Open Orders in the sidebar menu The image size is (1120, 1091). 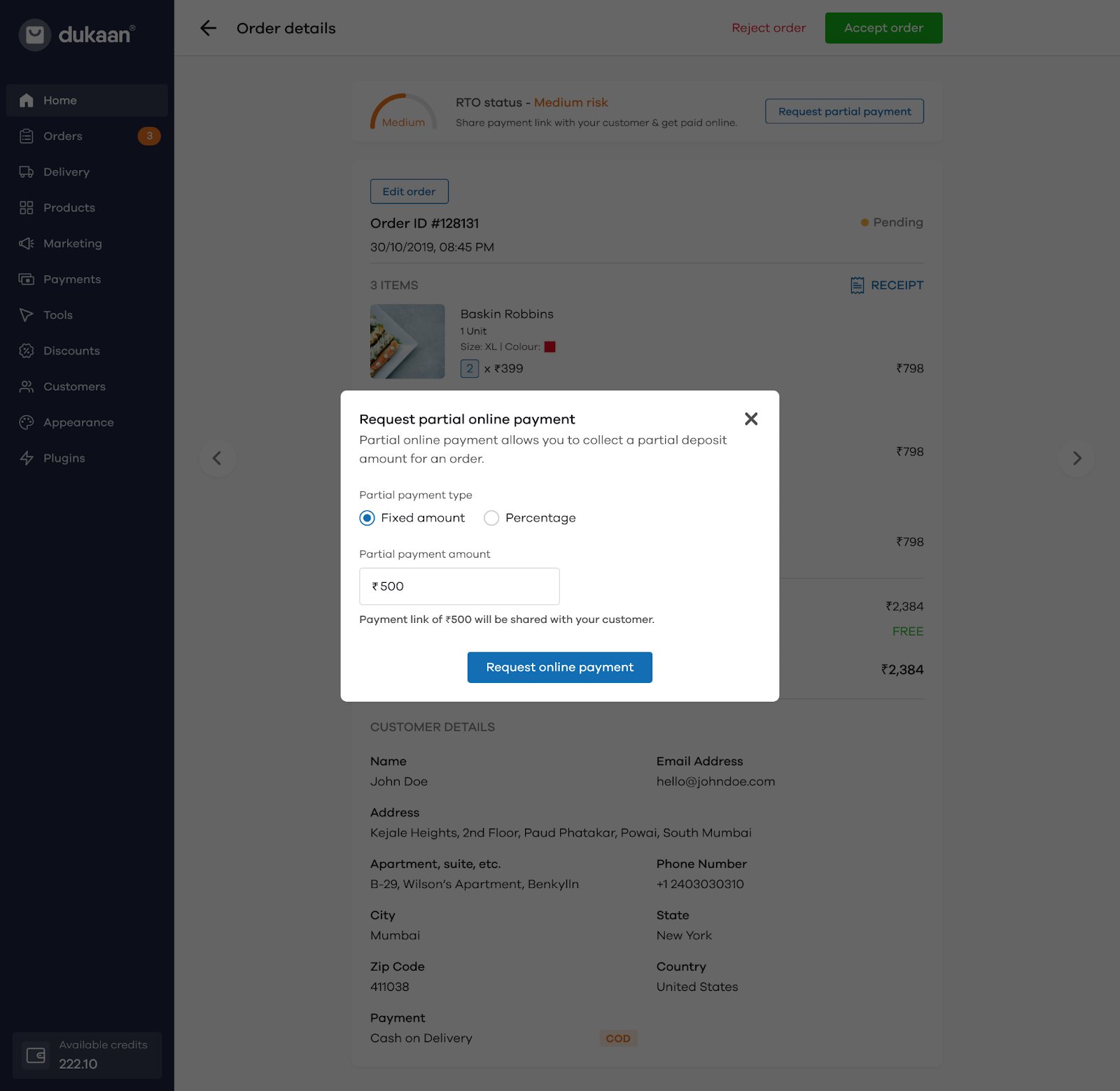click(x=87, y=136)
